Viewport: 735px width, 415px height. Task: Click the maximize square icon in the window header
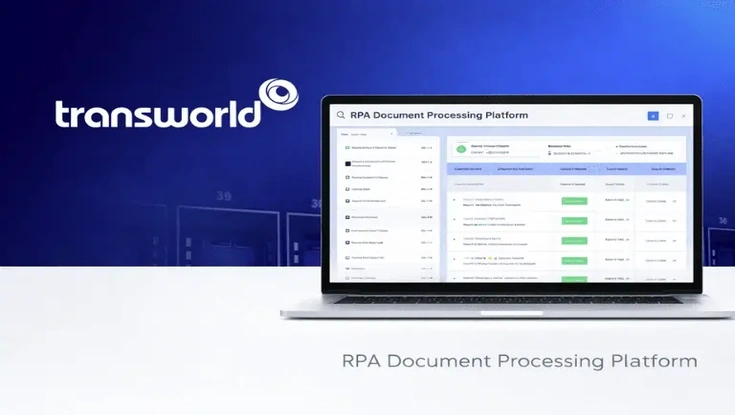pos(670,116)
